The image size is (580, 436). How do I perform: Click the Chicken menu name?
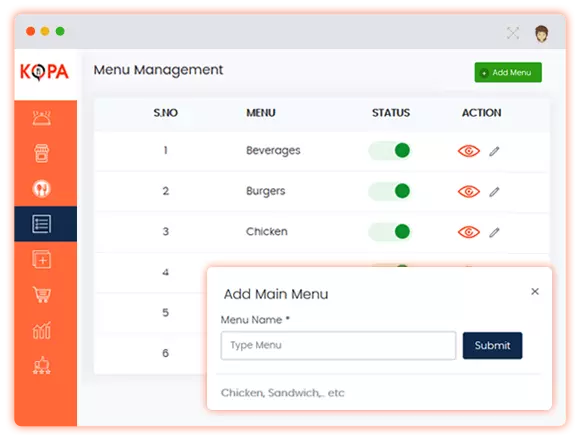pos(267,231)
